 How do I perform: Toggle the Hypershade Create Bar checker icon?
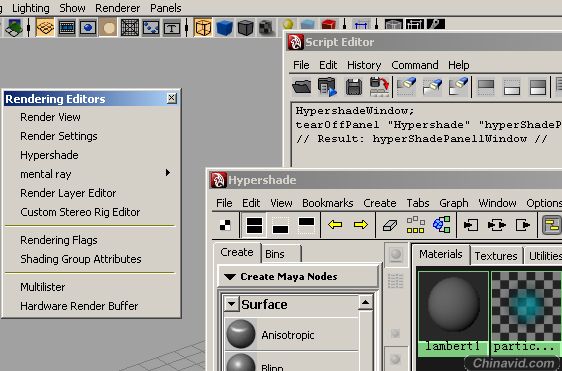(225, 225)
